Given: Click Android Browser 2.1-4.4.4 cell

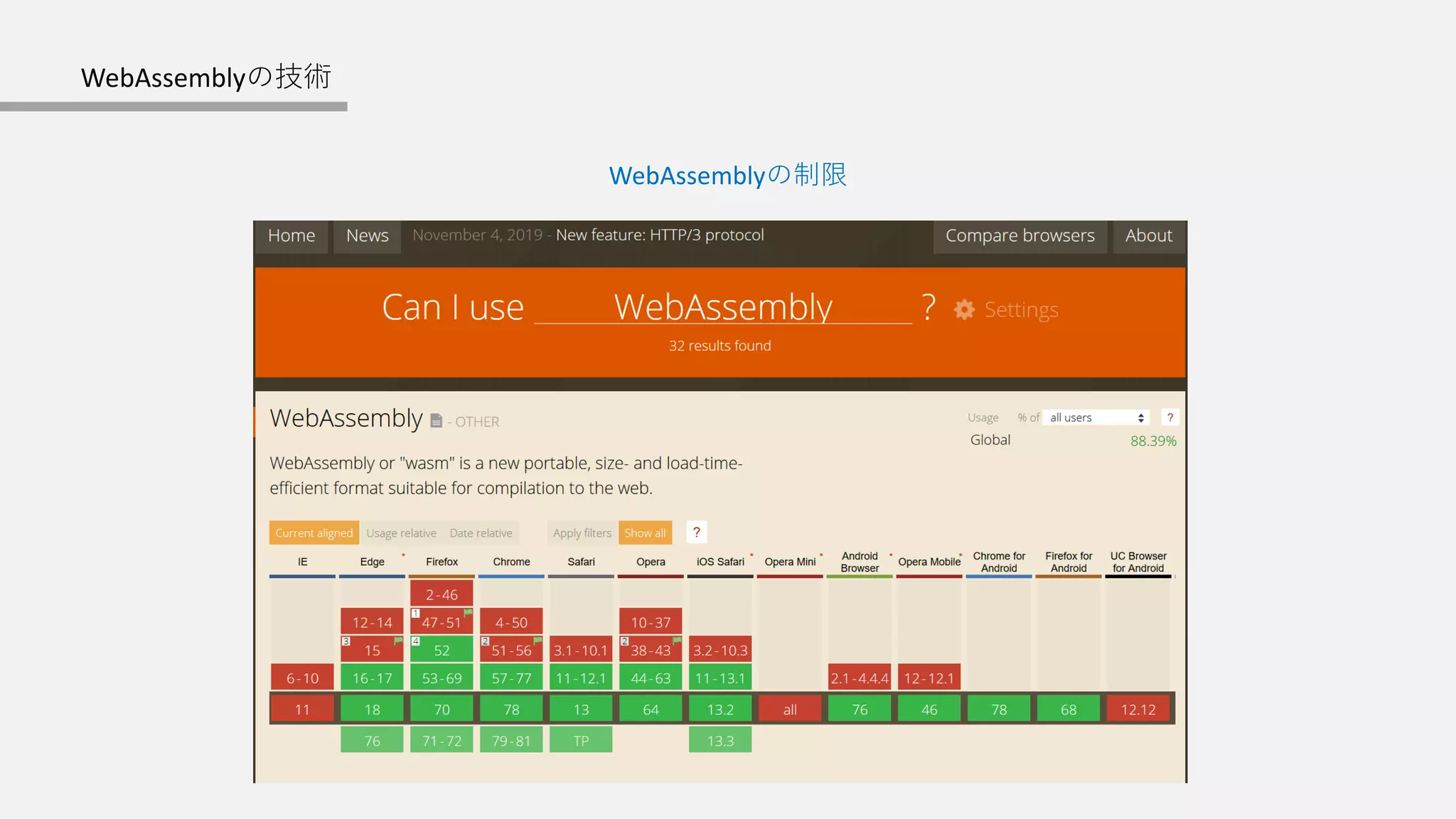Looking at the screenshot, I should (860, 678).
